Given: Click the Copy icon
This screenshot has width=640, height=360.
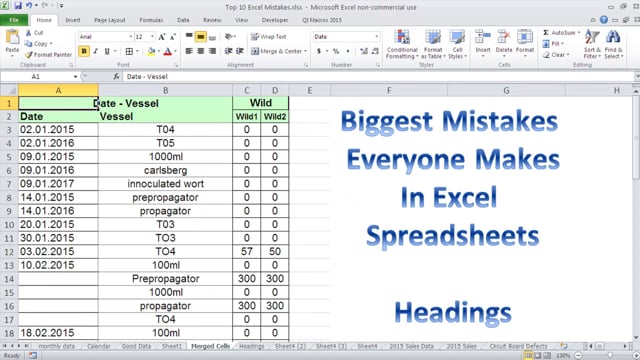Looking at the screenshot, I should pyautogui.click(x=28, y=44).
